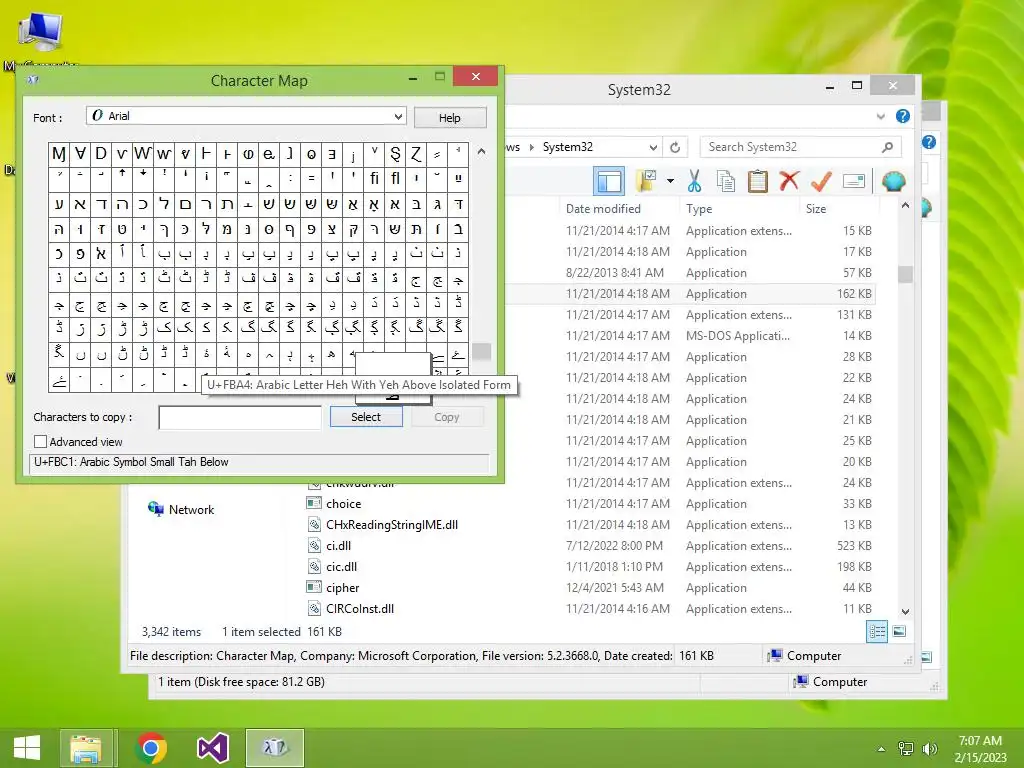The image size is (1024, 768).
Task: Click the Copy pages icon in System32 toolbar
Action: click(x=726, y=181)
